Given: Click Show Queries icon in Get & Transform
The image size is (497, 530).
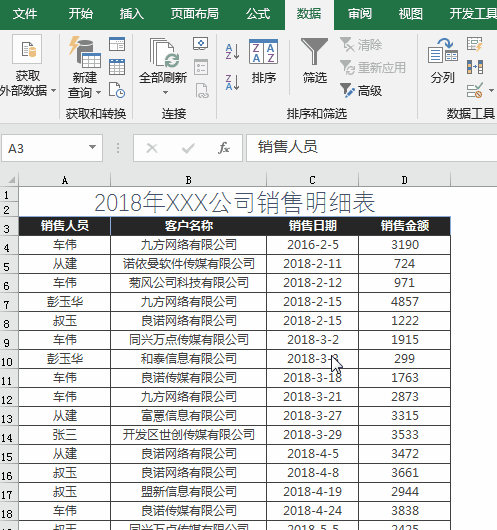Looking at the screenshot, I should [x=117, y=44].
